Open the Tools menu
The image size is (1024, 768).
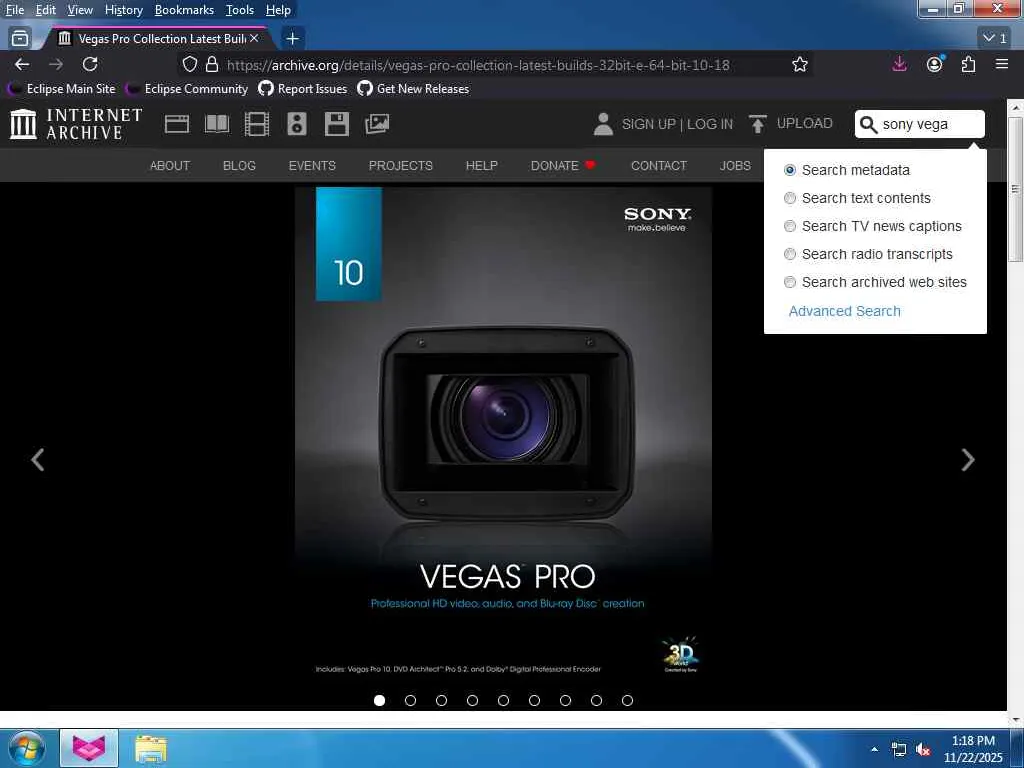tap(240, 10)
